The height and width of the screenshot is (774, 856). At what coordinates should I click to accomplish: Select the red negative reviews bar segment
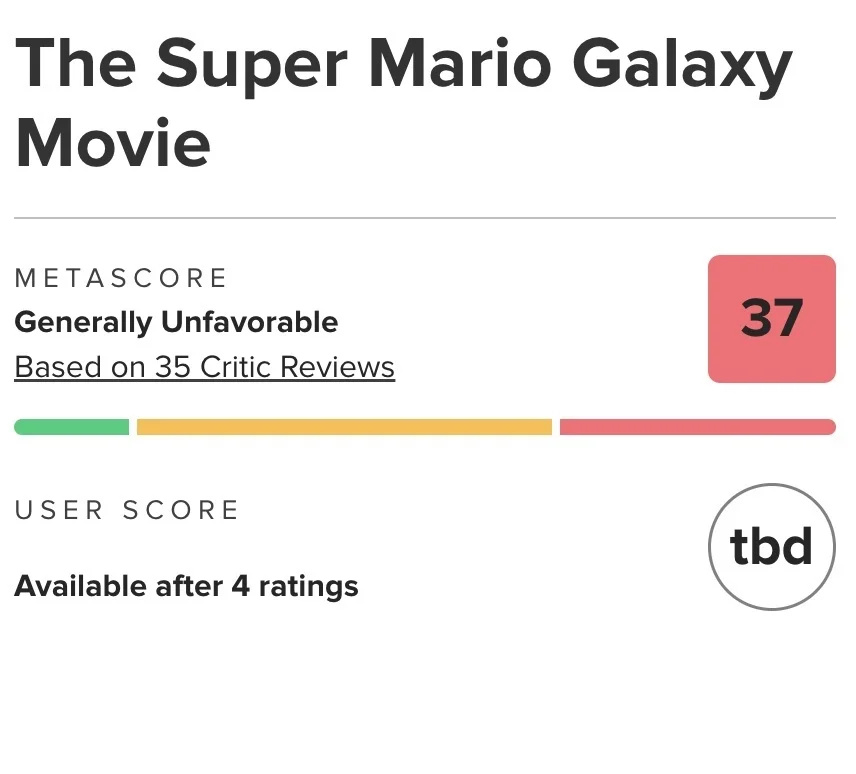697,427
